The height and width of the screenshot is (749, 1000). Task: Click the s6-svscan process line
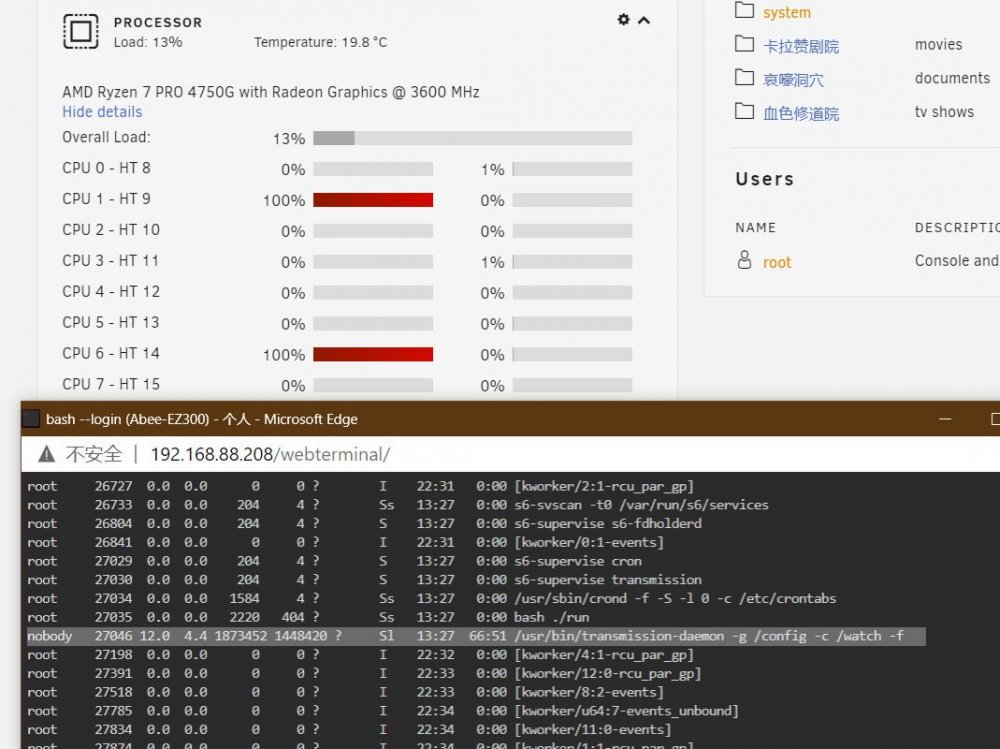coord(398,505)
